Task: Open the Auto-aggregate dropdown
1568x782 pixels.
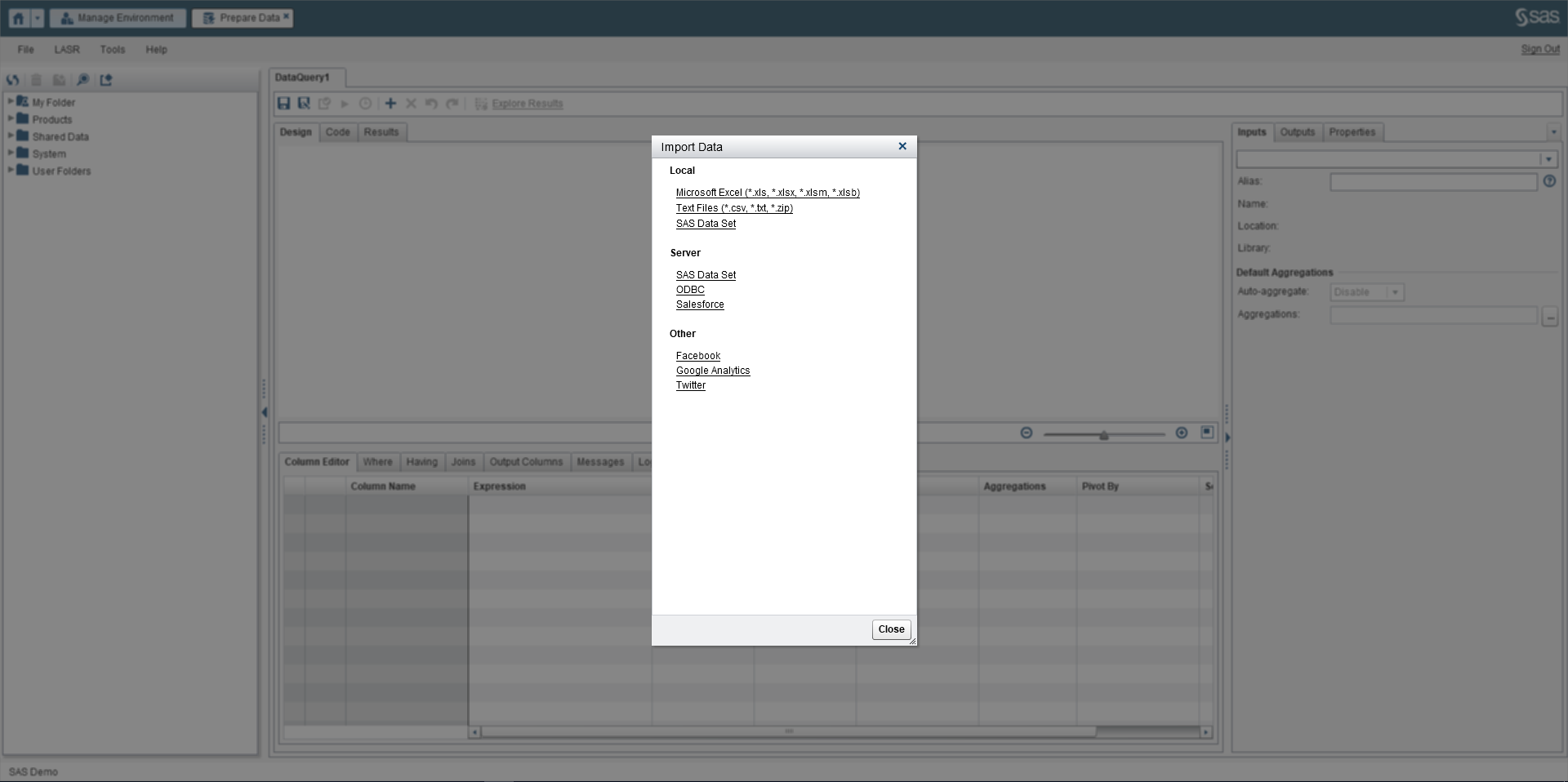Action: click(1395, 292)
